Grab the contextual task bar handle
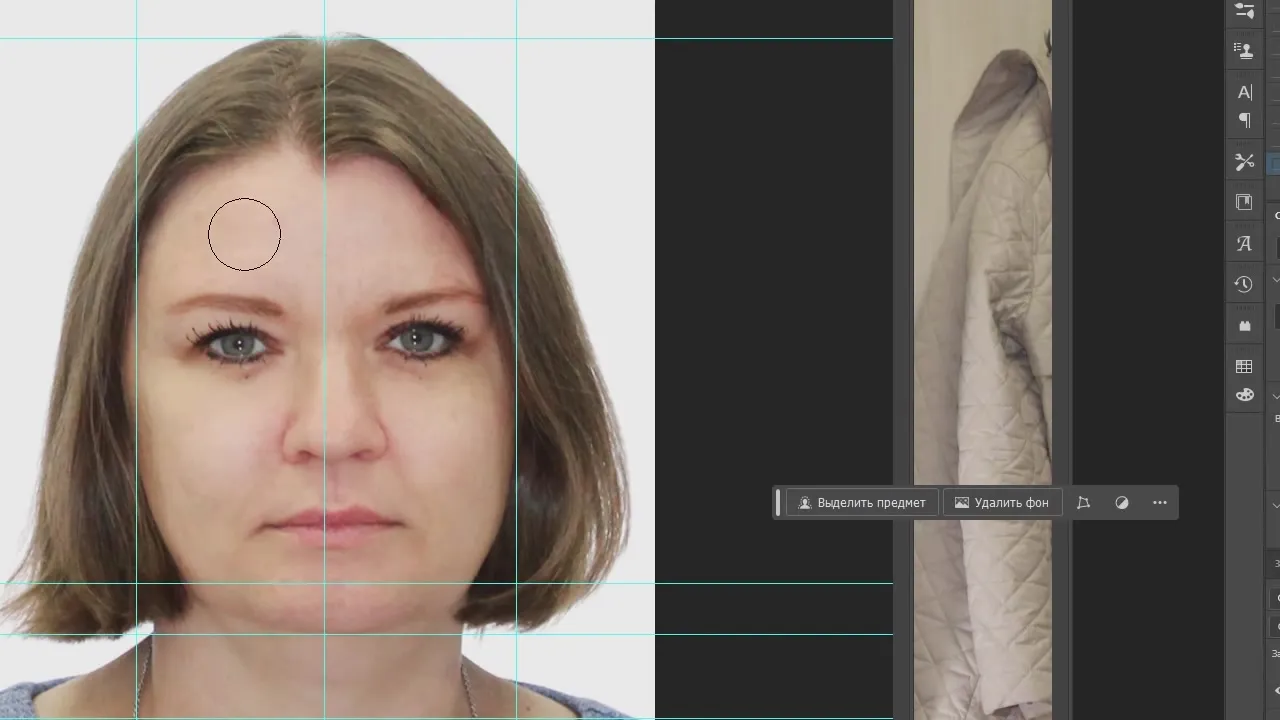The width and height of the screenshot is (1280, 720). pyautogui.click(x=778, y=503)
